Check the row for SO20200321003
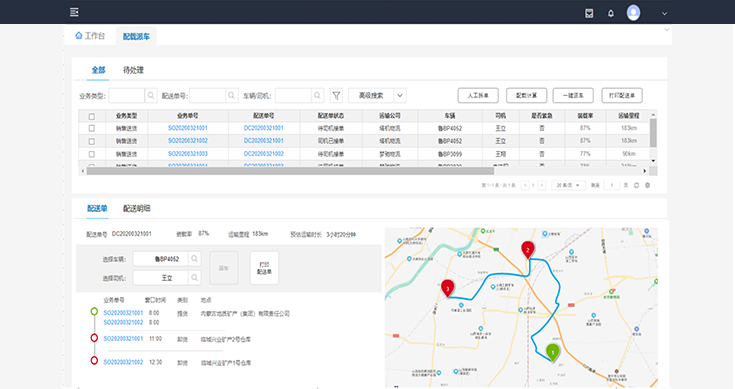Screen dimensions: 735x389 point(91,154)
